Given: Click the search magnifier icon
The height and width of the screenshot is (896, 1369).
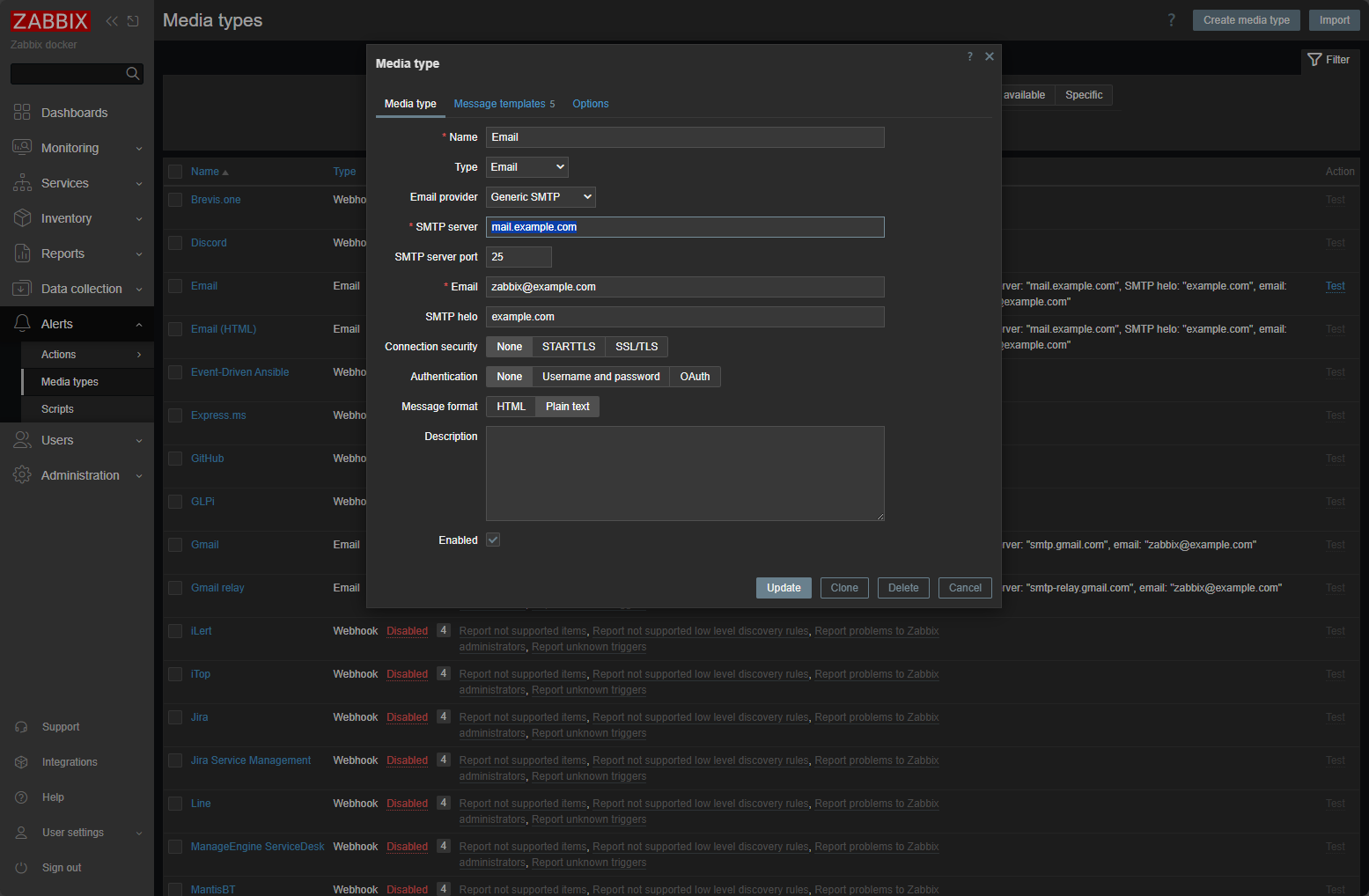Looking at the screenshot, I should click(132, 73).
